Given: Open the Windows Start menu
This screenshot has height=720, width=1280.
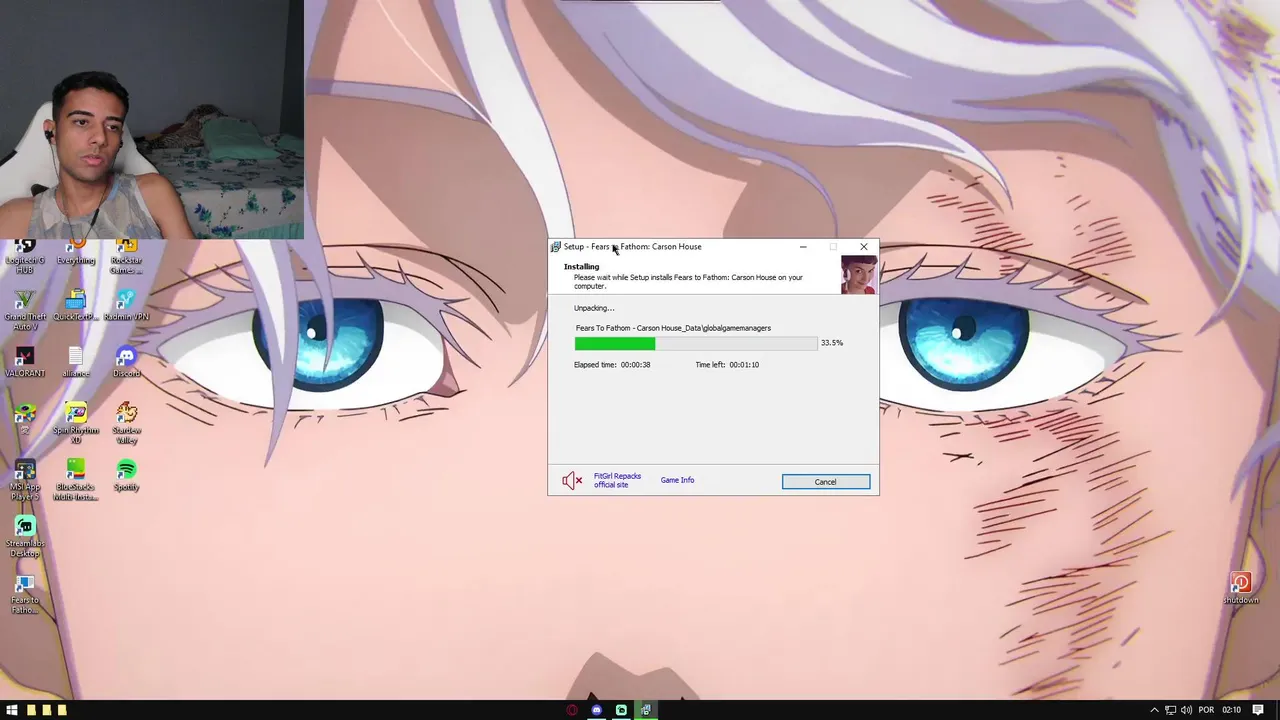Looking at the screenshot, I should pos(12,710).
